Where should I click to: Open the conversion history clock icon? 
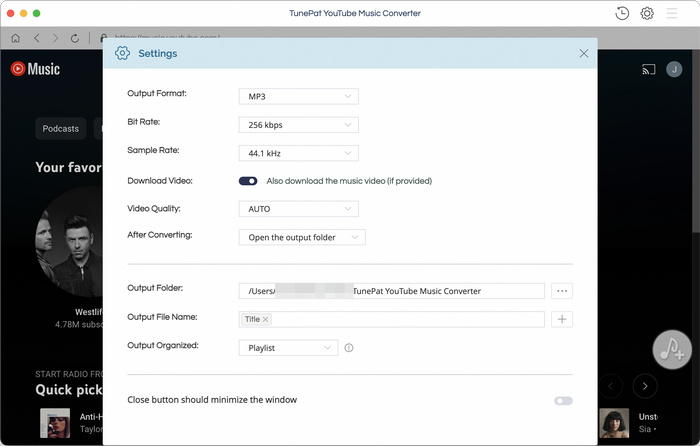tap(622, 13)
